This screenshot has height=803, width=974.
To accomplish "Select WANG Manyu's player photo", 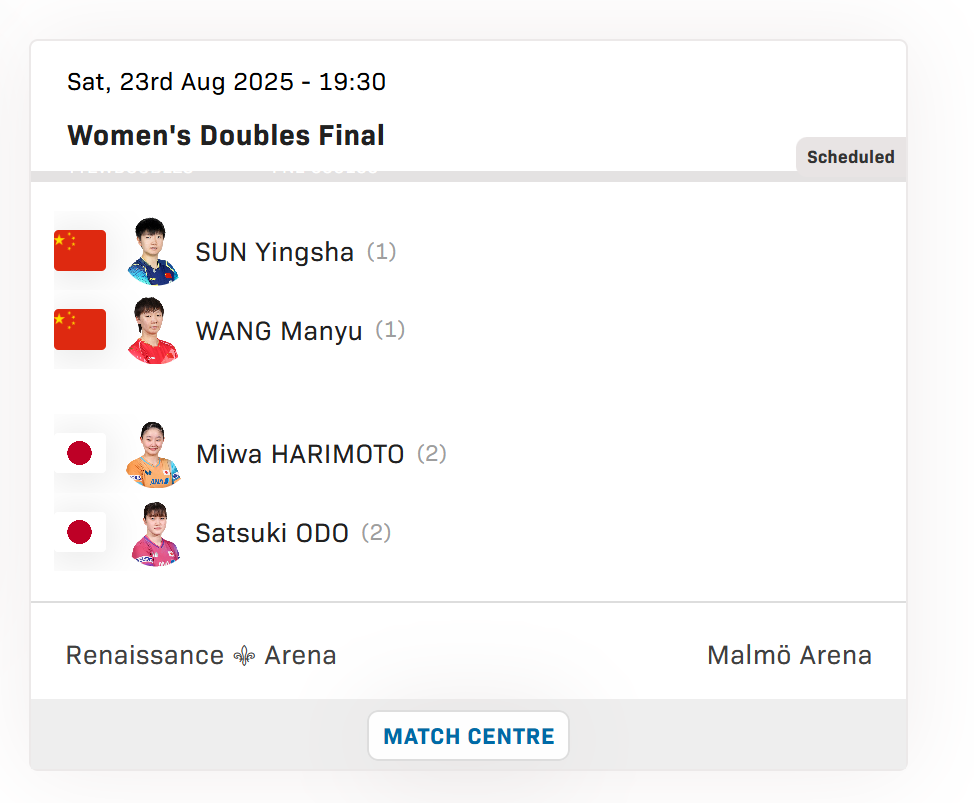I will 153,330.
